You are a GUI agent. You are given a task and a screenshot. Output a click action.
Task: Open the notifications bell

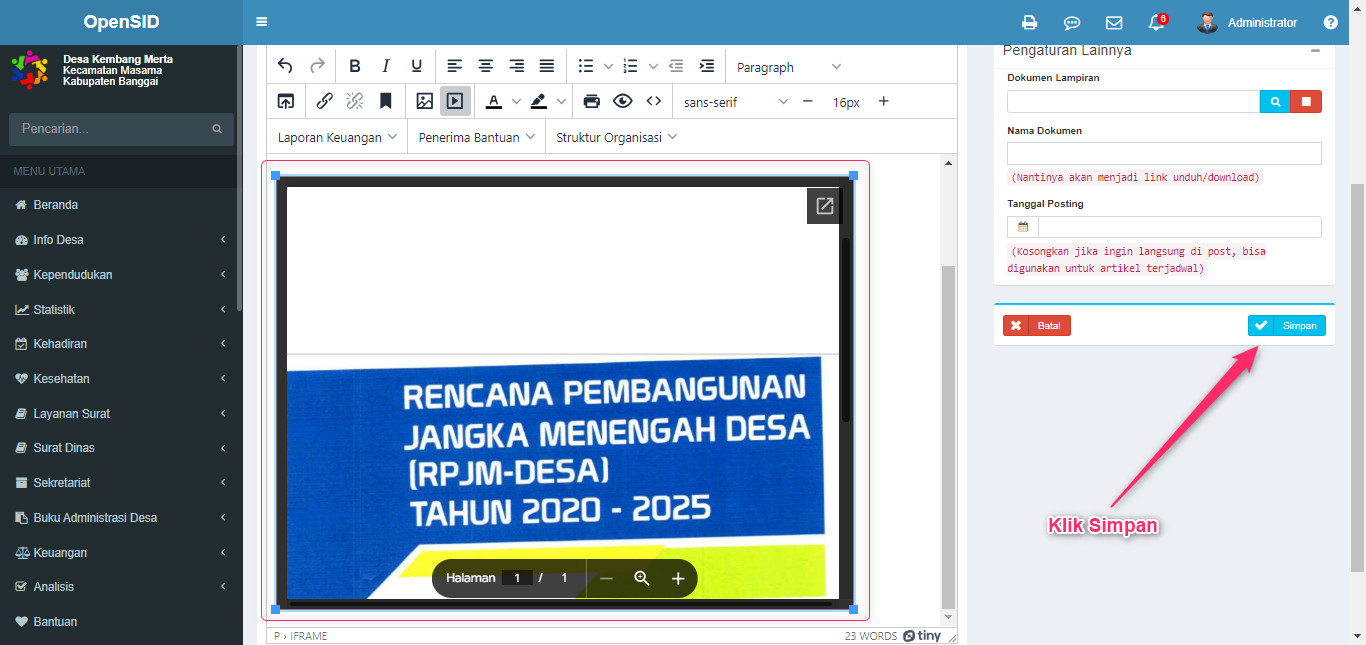tap(1157, 22)
